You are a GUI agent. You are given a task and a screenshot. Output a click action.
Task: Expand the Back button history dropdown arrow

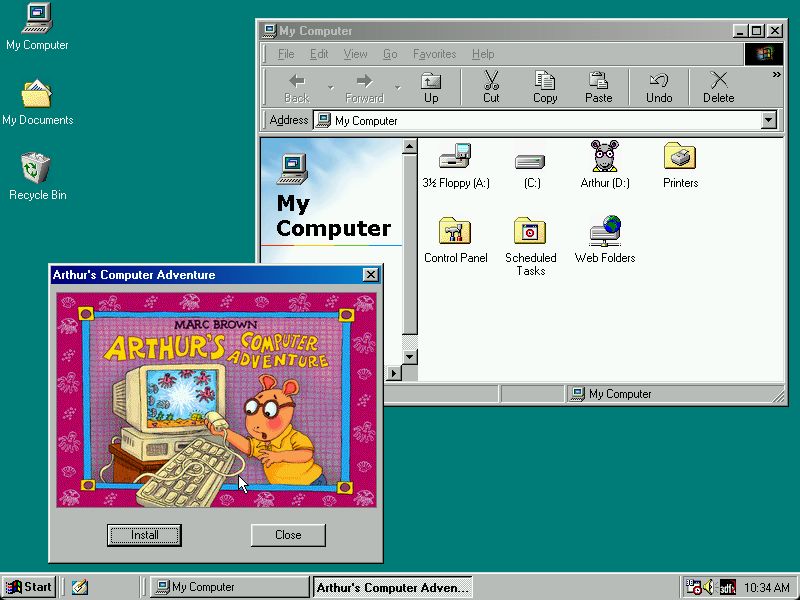331,88
